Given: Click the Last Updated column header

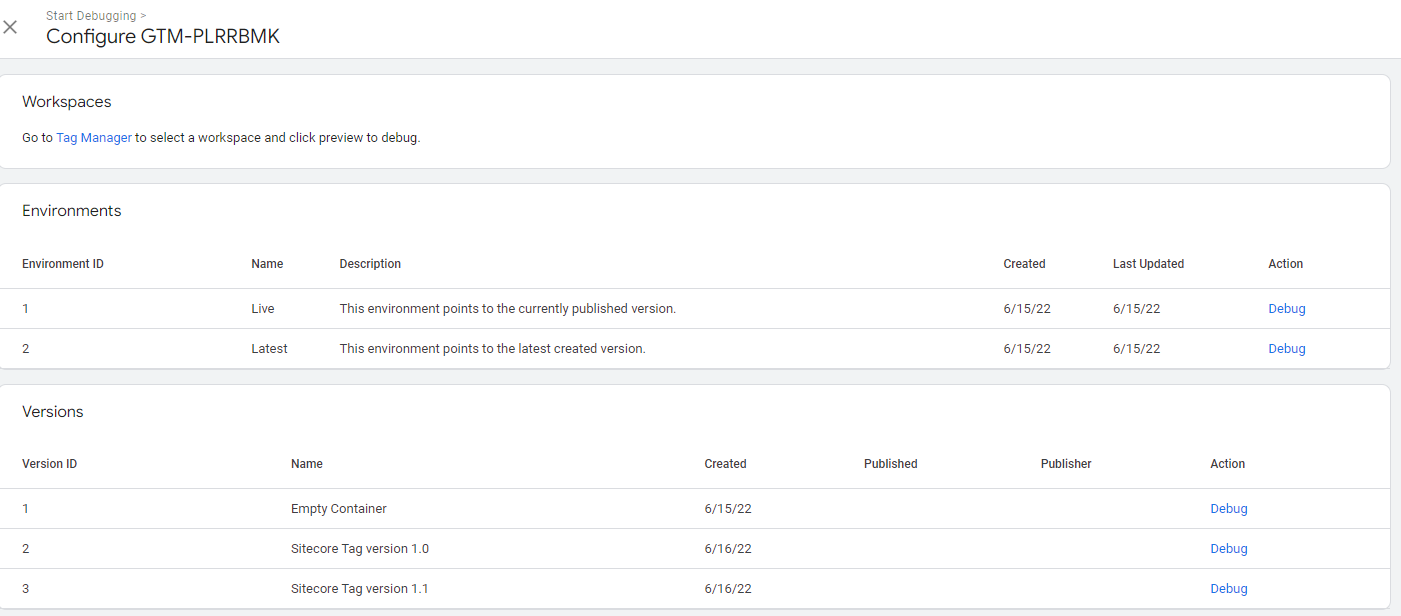Looking at the screenshot, I should [1148, 264].
